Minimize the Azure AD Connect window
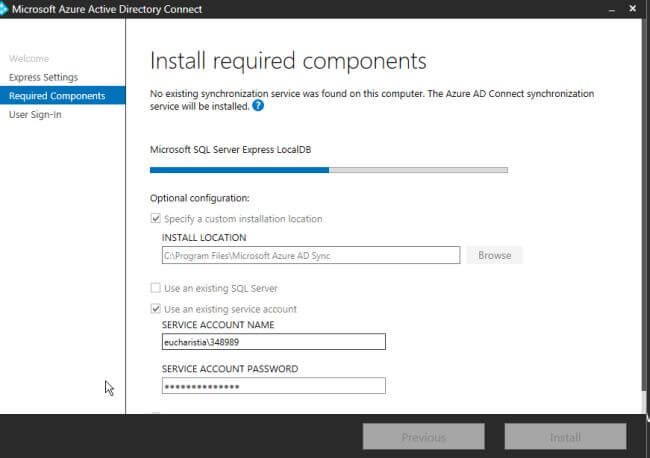 612,10
